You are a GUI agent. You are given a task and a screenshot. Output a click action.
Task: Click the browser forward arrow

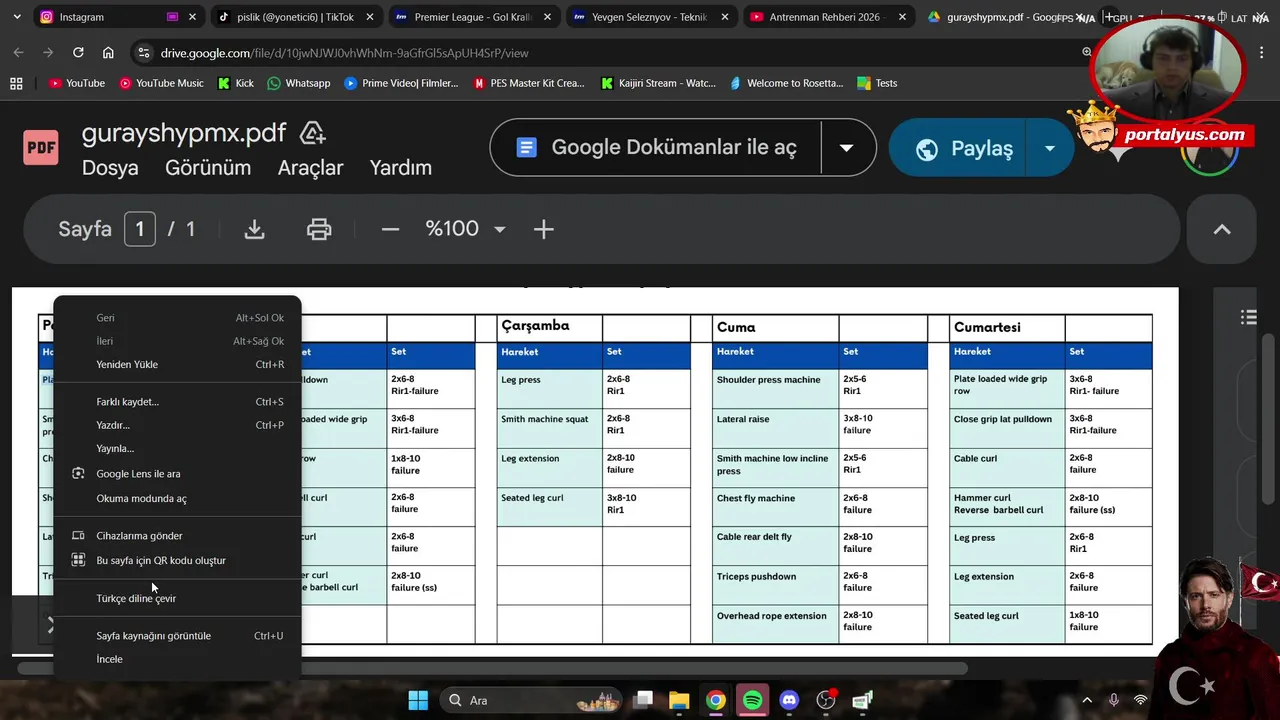point(48,53)
